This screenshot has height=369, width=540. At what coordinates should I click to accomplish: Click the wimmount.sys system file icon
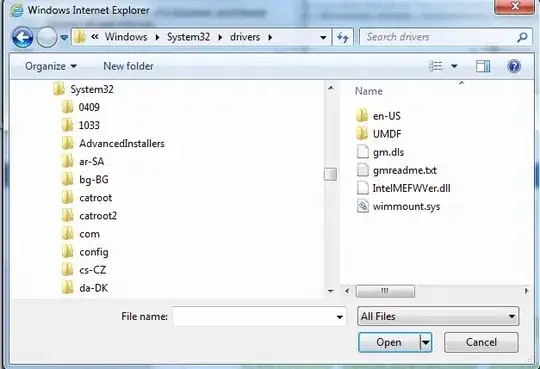pos(363,206)
